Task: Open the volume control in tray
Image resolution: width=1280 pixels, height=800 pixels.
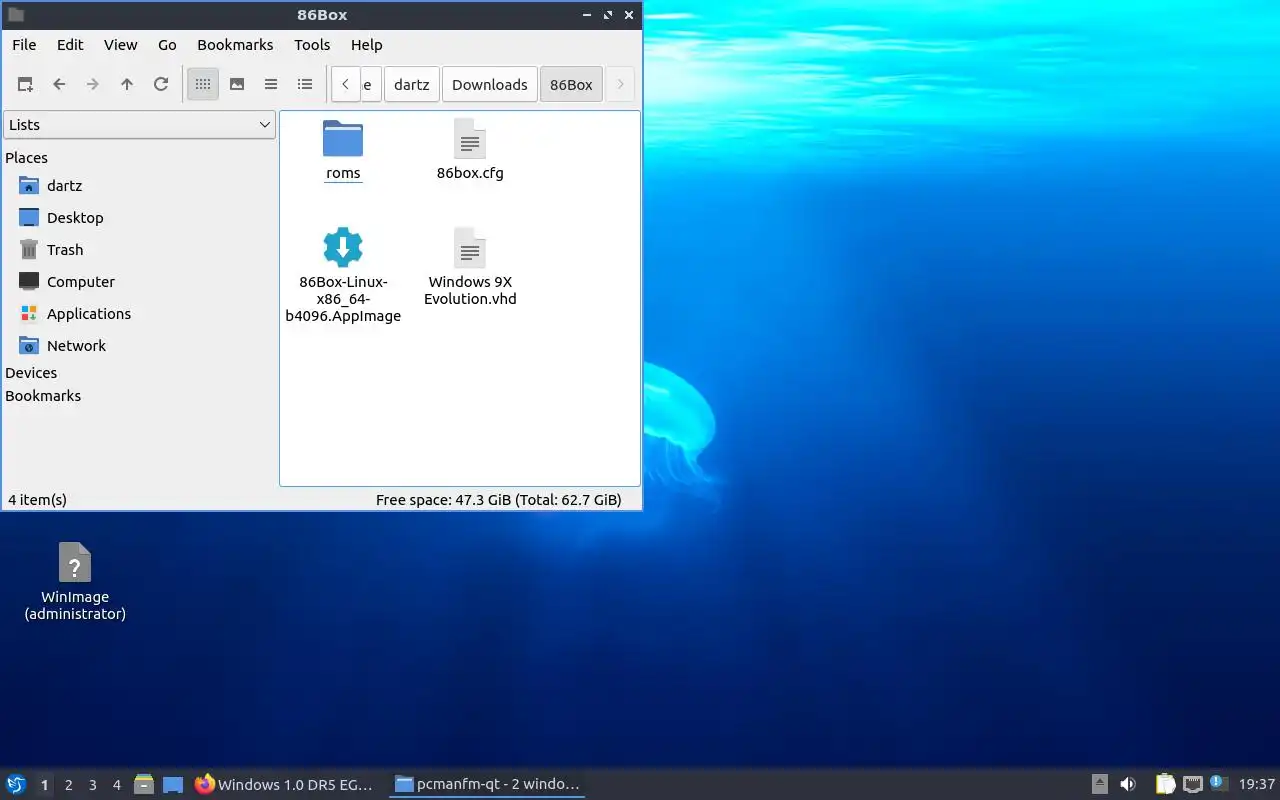Action: (x=1128, y=785)
